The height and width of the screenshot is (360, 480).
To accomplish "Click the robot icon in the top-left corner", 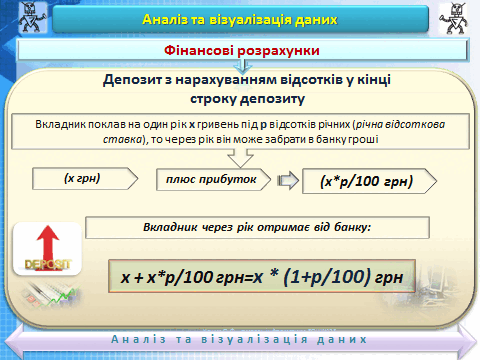I will 32,17.
